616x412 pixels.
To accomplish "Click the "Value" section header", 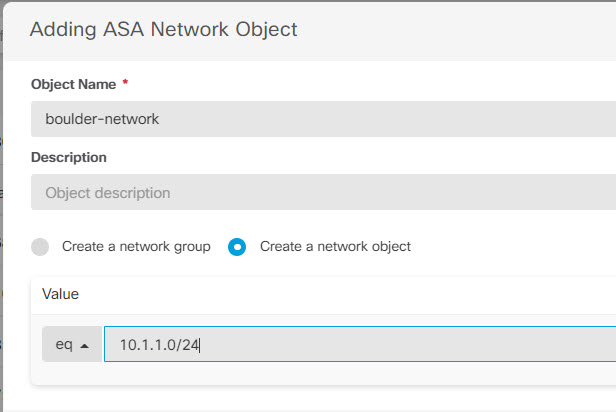I will pyautogui.click(x=60, y=294).
